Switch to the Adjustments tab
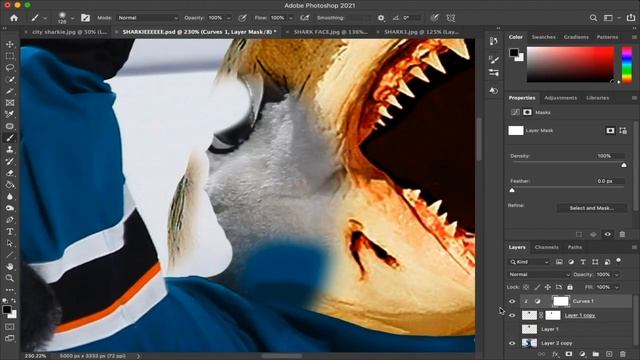This screenshot has width=640, height=360. pyautogui.click(x=560, y=98)
